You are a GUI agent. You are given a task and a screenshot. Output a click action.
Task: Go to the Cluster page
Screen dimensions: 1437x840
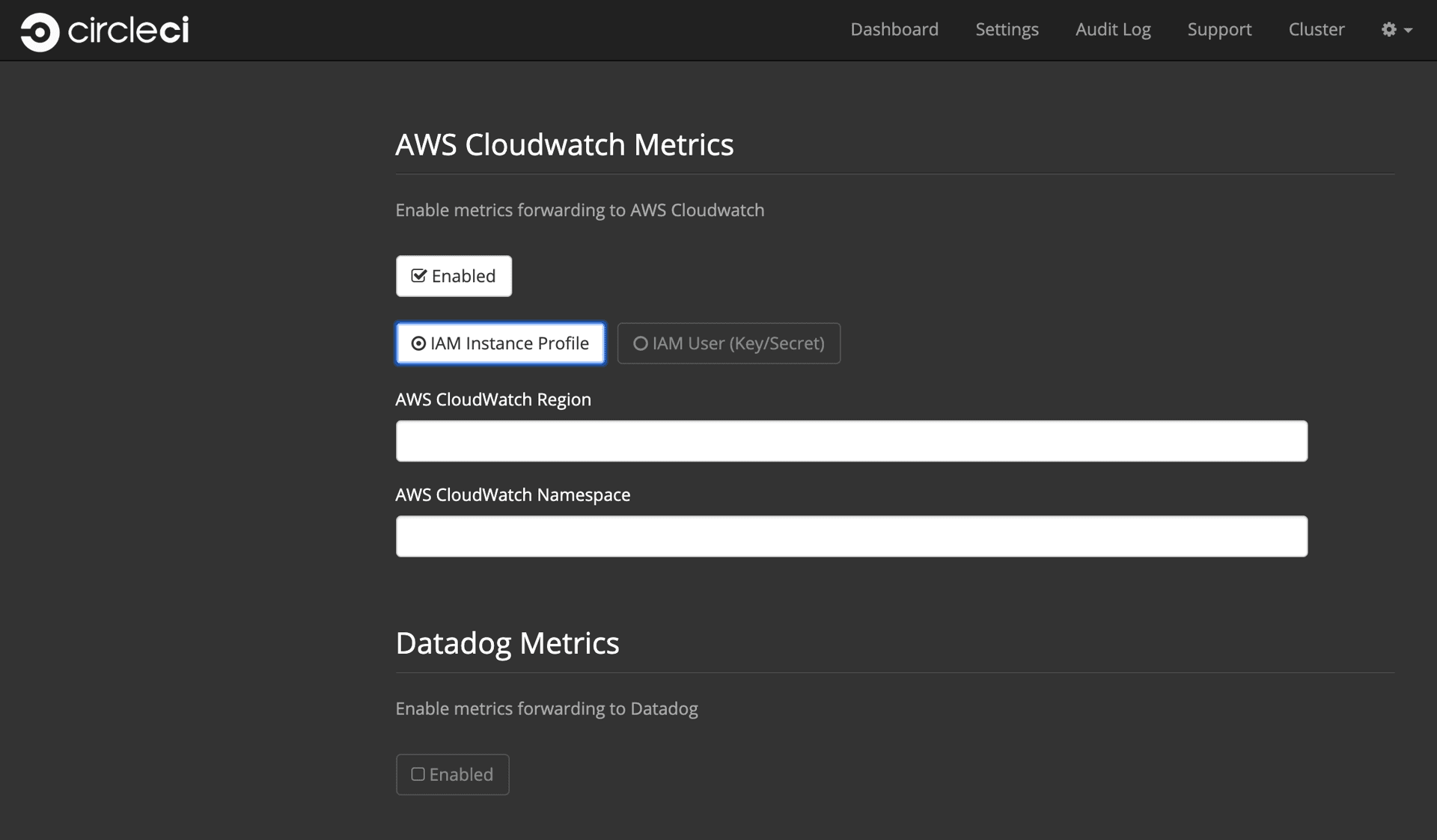pyautogui.click(x=1317, y=29)
